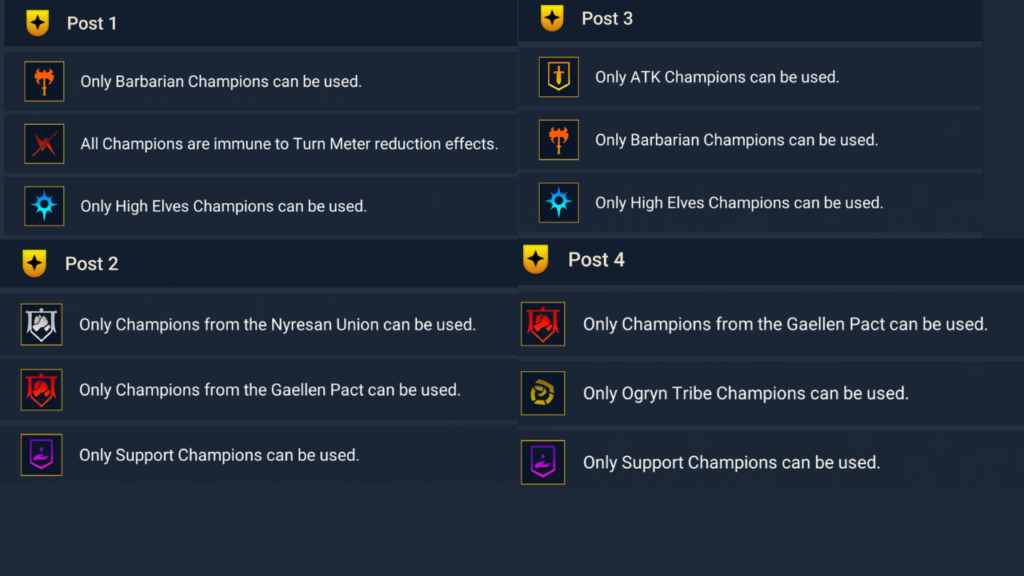Select the purple Support icon in Post 4
The image size is (1024, 576).
coord(543,462)
